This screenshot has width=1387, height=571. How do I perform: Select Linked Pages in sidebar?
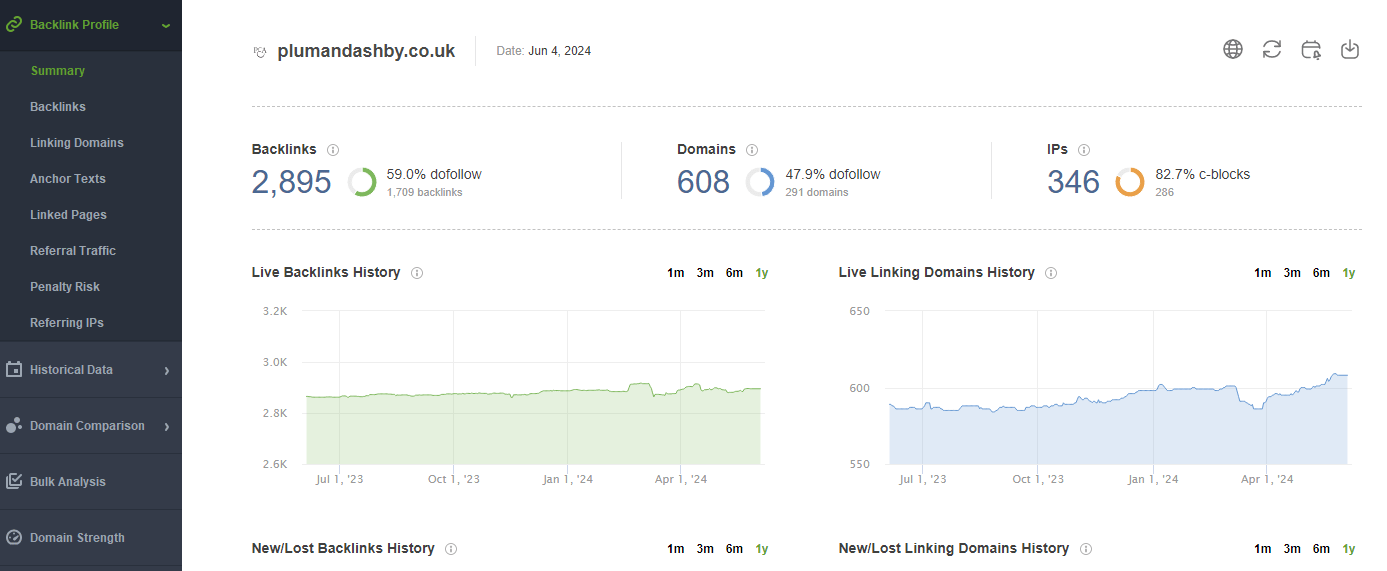[x=68, y=215]
